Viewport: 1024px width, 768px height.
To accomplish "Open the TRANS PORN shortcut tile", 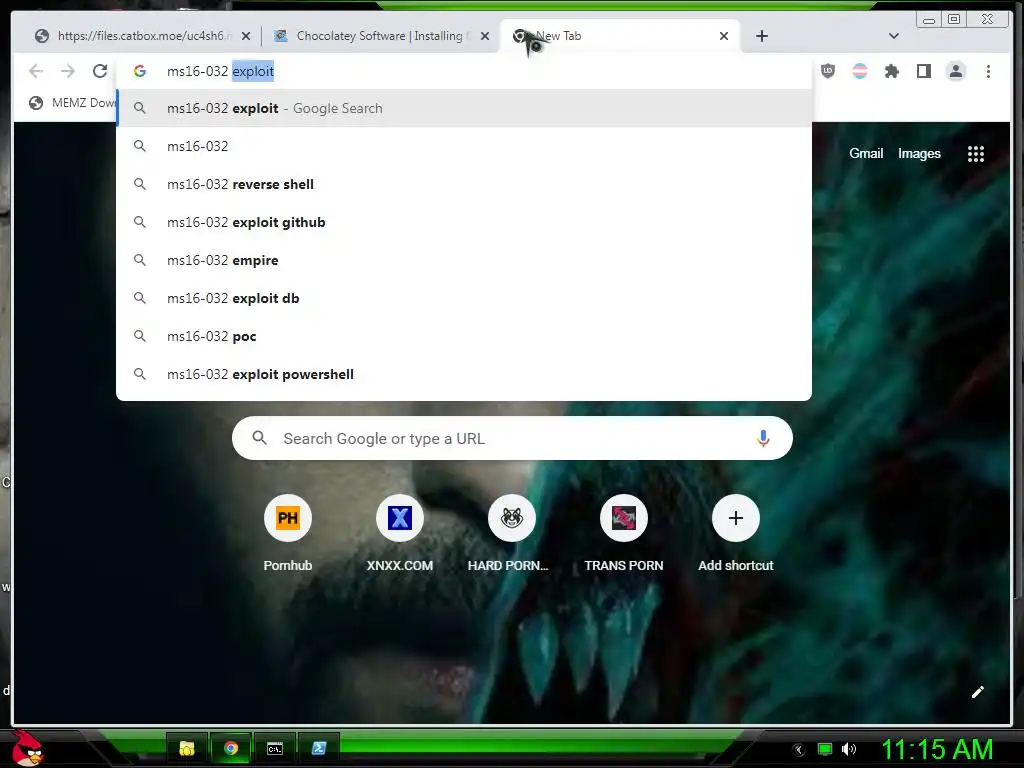I will click(624, 533).
